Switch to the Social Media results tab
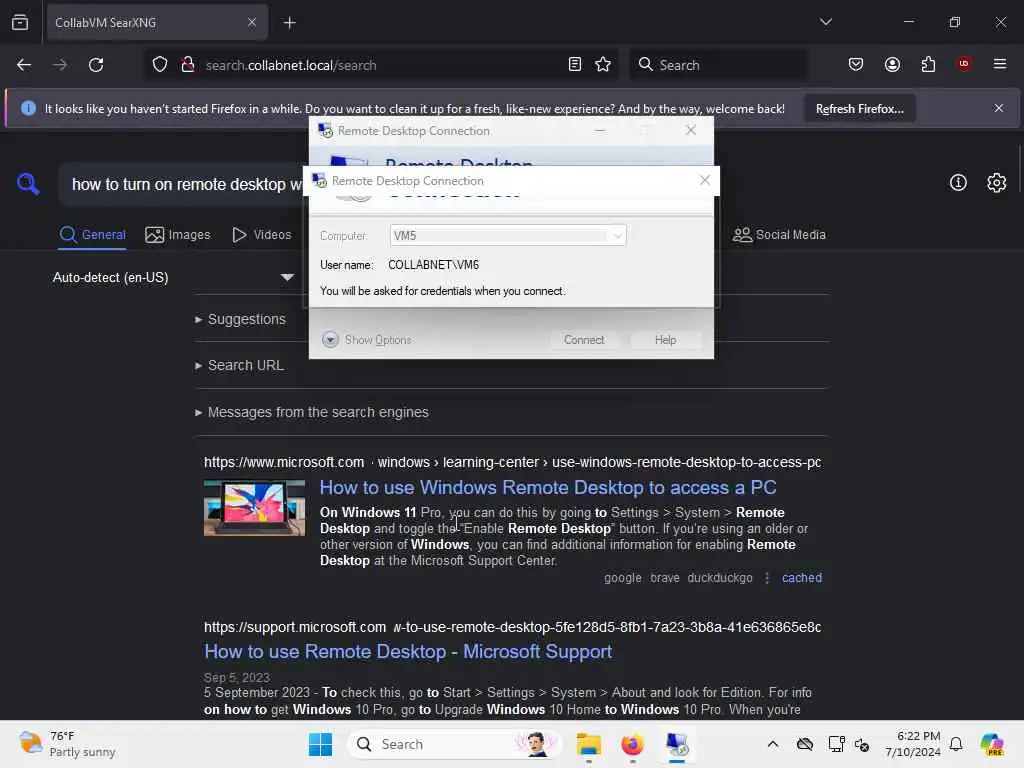The width and height of the screenshot is (1024, 768). click(x=779, y=234)
